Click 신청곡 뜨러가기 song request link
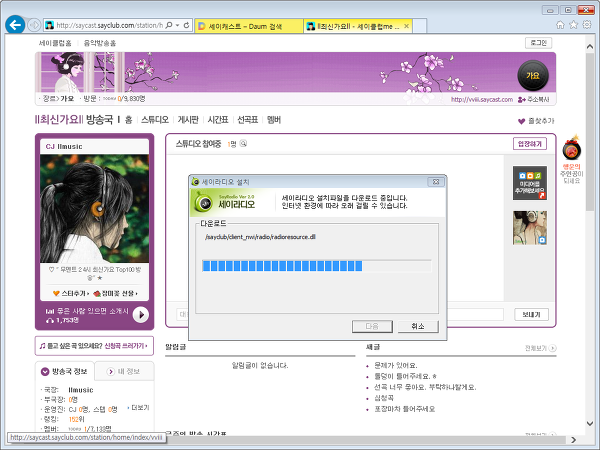This screenshot has height=450, width=600. (126, 346)
